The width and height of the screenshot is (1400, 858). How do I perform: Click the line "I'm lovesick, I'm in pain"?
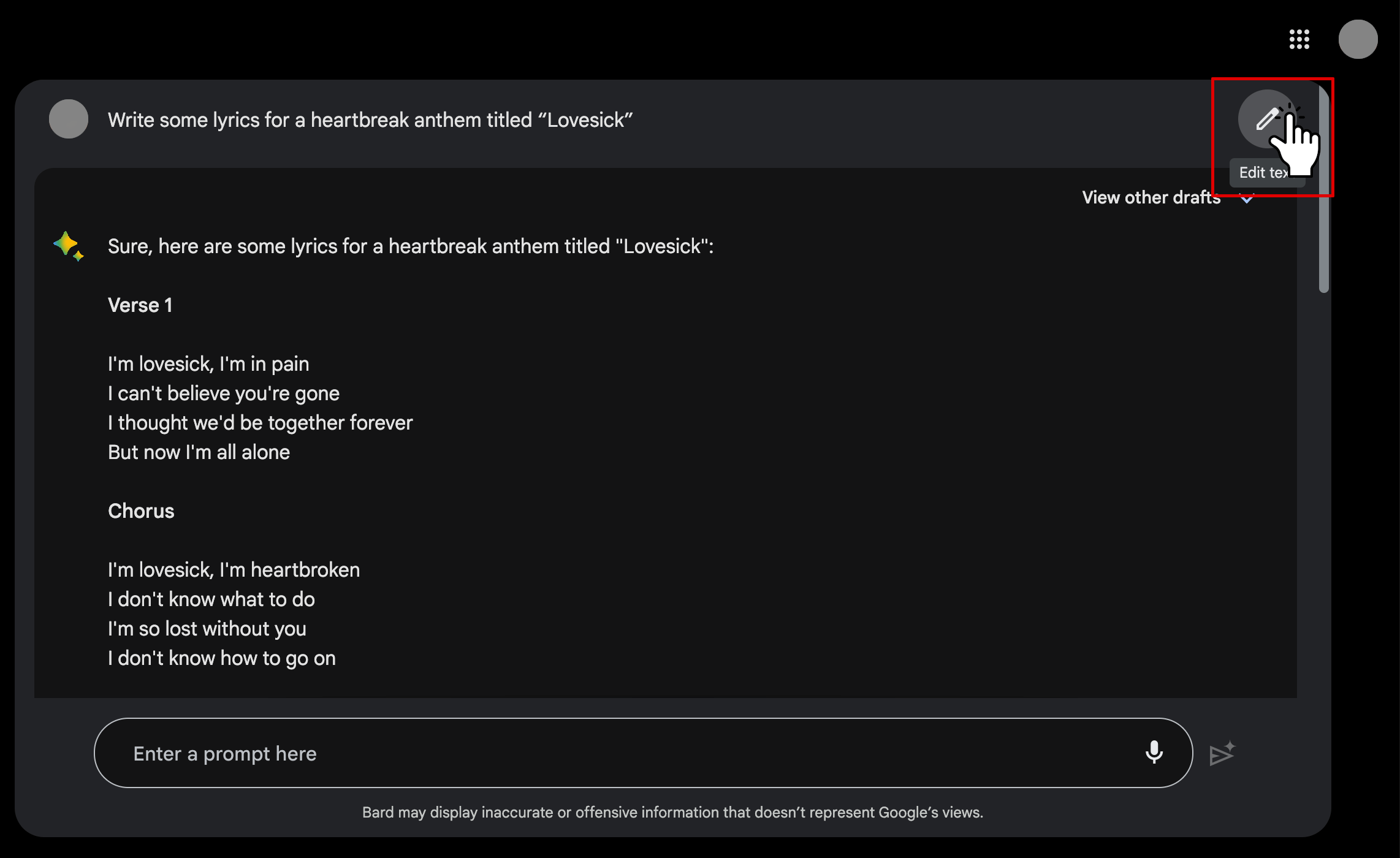(208, 364)
